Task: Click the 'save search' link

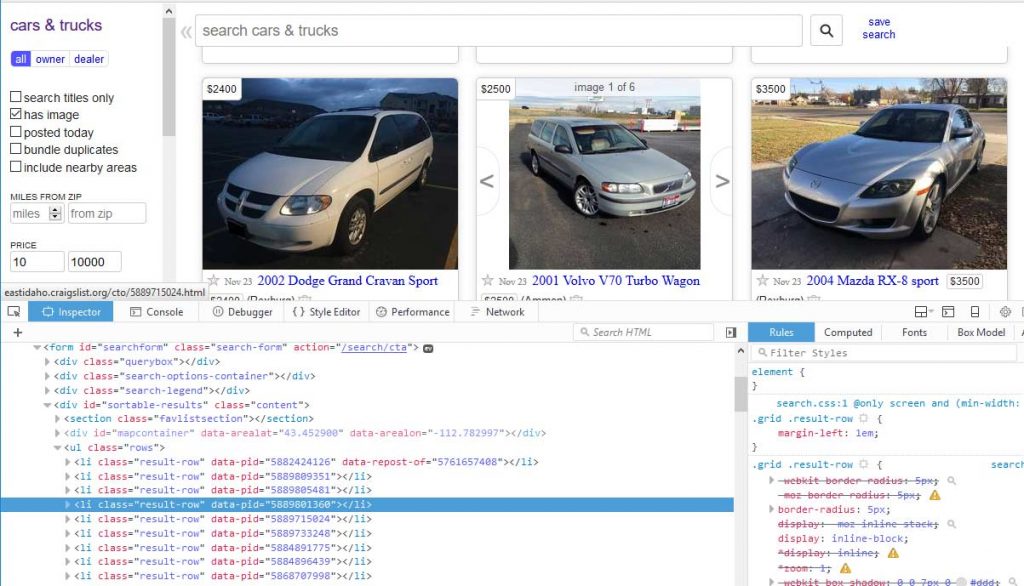Action: point(878,28)
